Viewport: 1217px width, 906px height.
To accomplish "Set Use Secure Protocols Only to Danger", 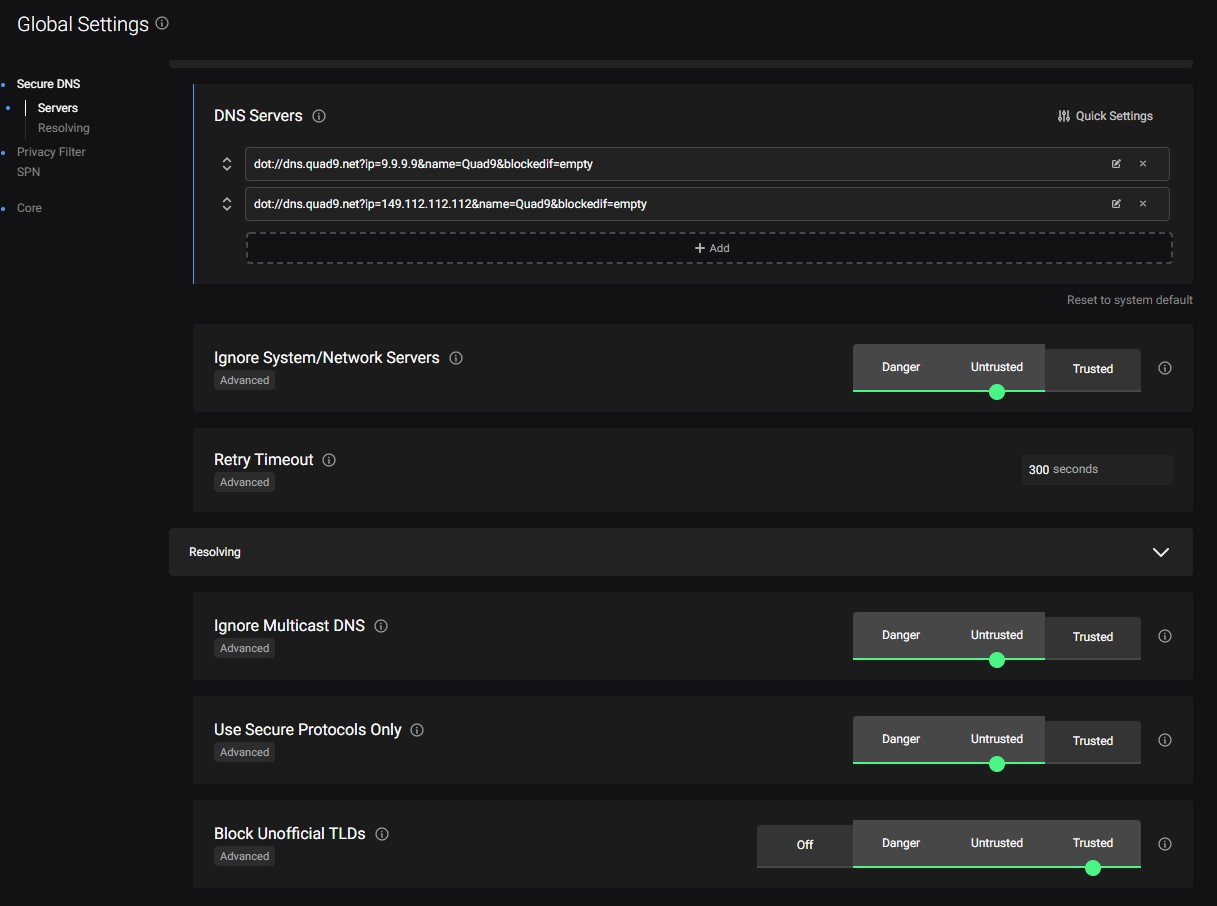I will point(900,739).
